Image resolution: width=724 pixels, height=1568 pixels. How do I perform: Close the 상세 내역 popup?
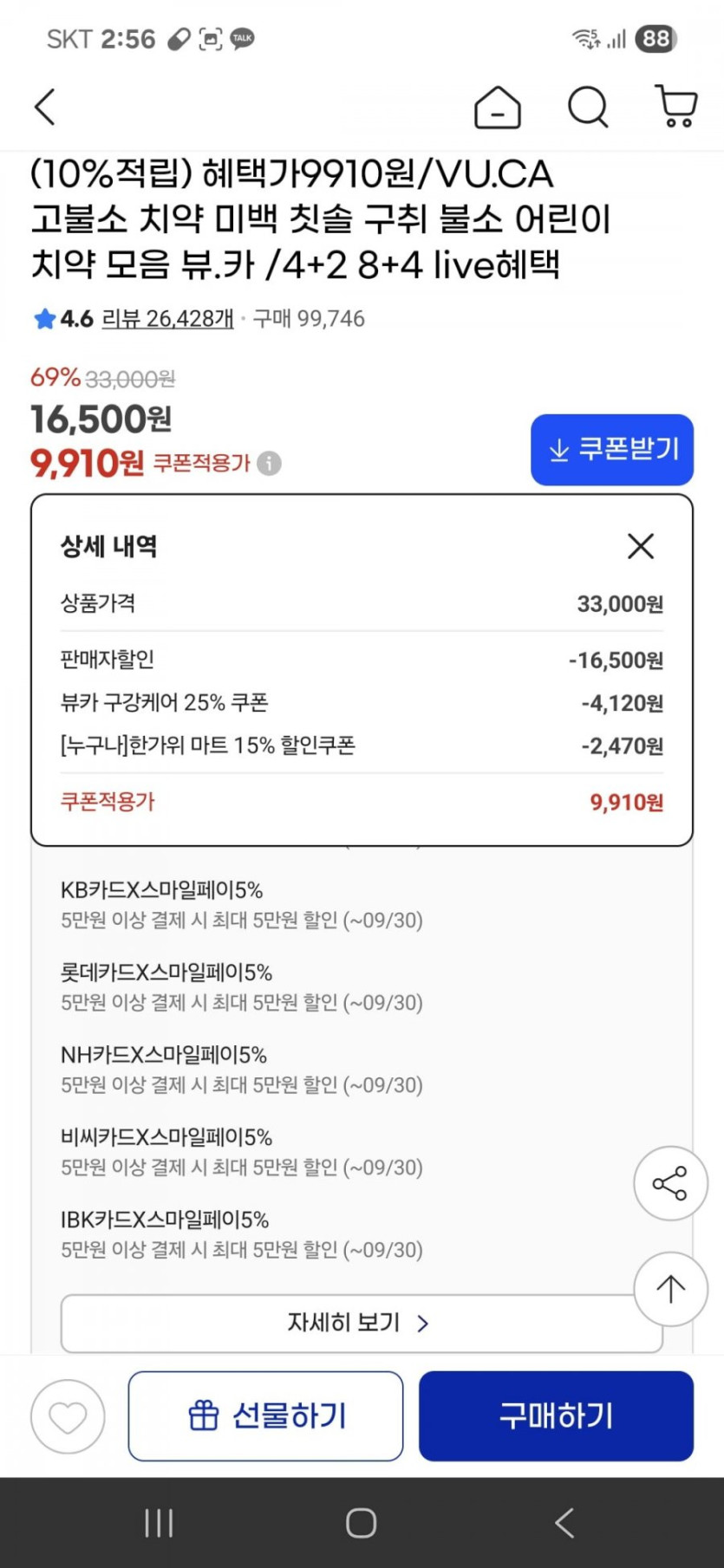coord(641,546)
